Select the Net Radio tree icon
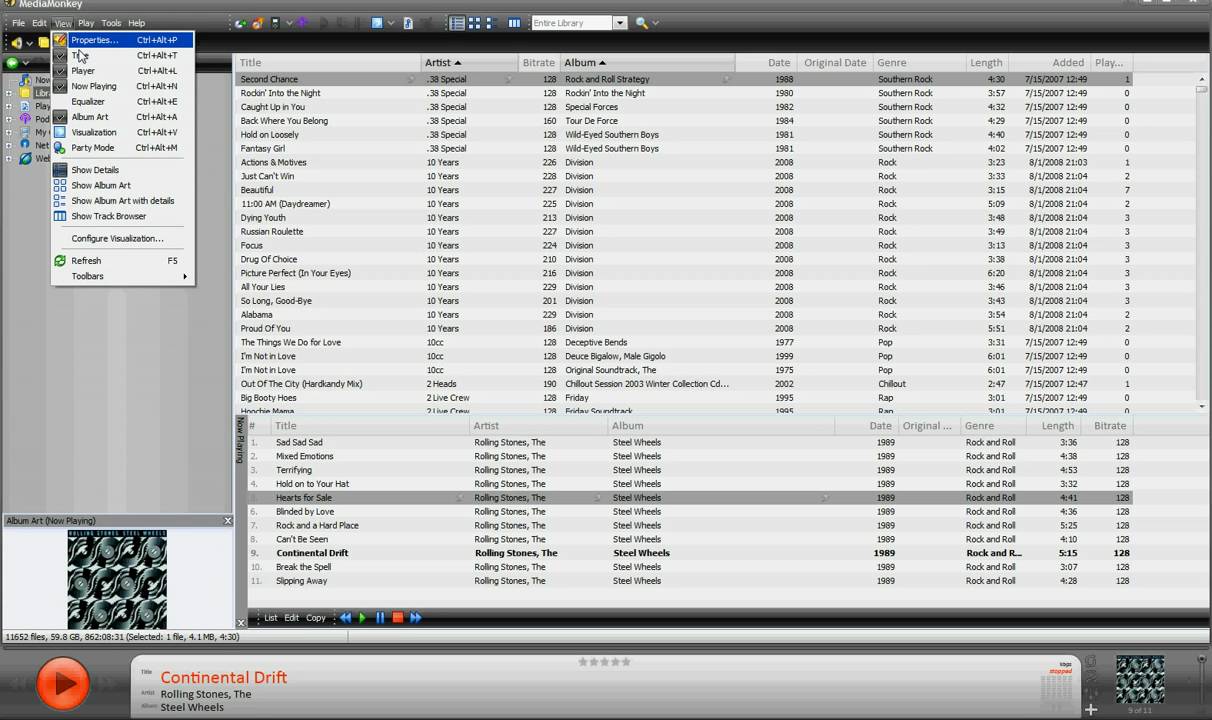The height and width of the screenshot is (720, 1212). (26, 145)
